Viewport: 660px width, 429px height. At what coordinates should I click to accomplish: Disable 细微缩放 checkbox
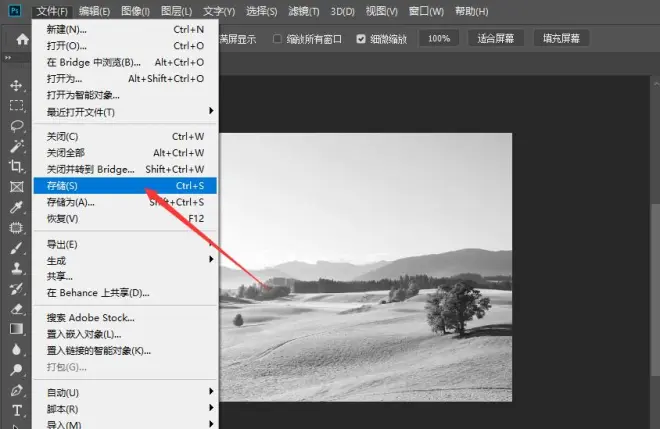coord(361,38)
